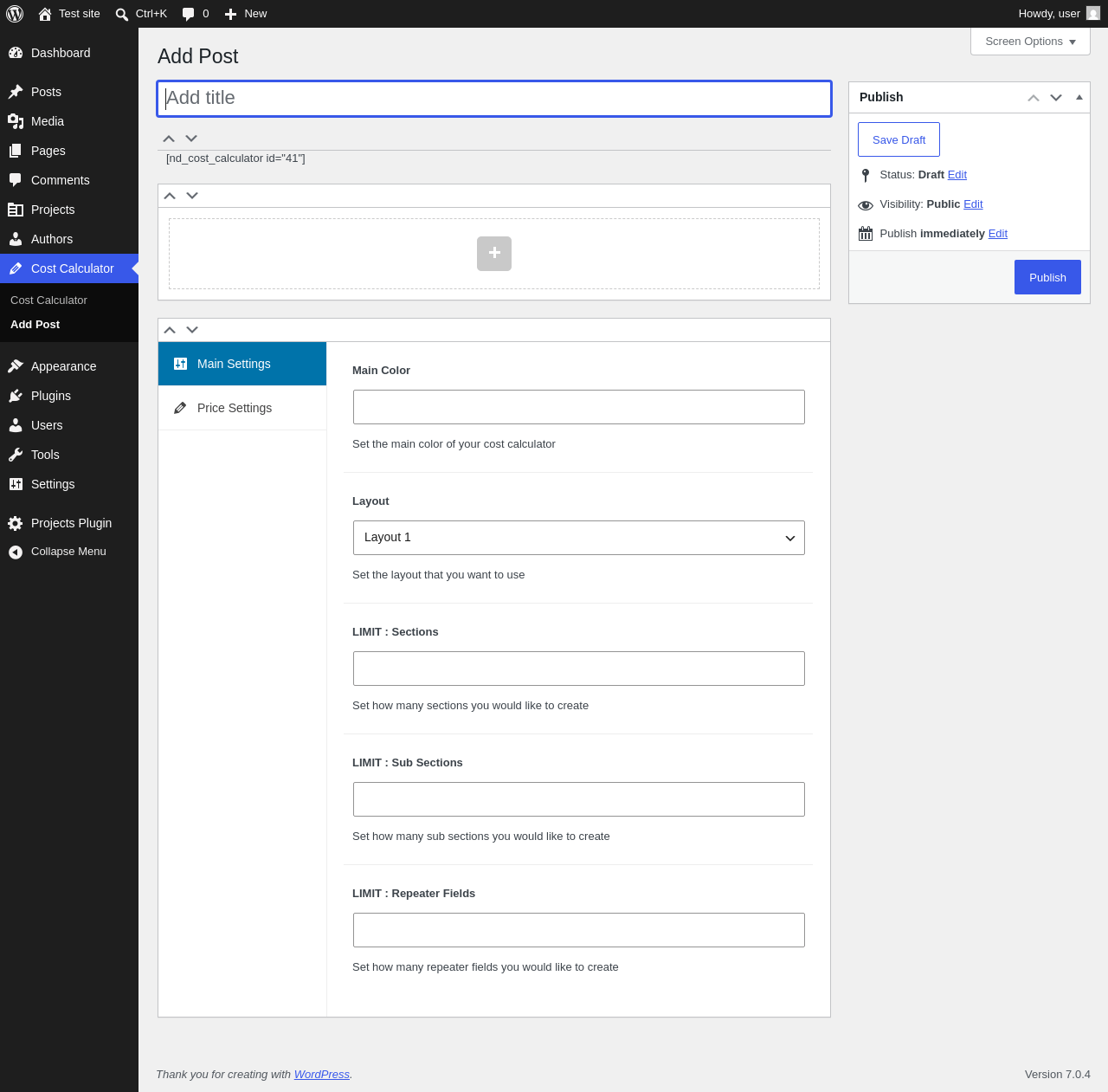Click the WordPress logo icon
The height and width of the screenshot is (1092, 1108).
[15, 14]
